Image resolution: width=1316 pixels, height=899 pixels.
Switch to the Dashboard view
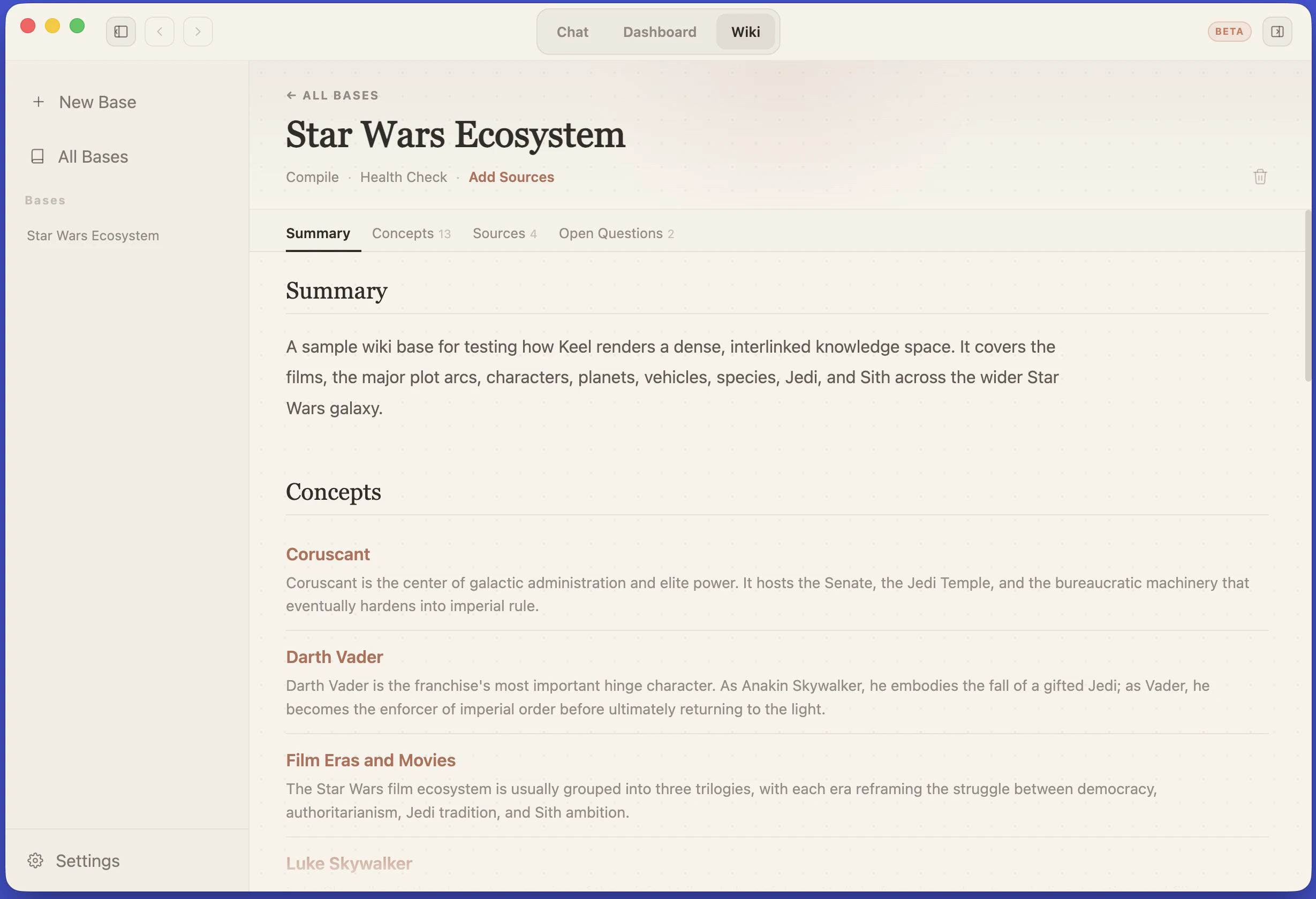tap(660, 32)
